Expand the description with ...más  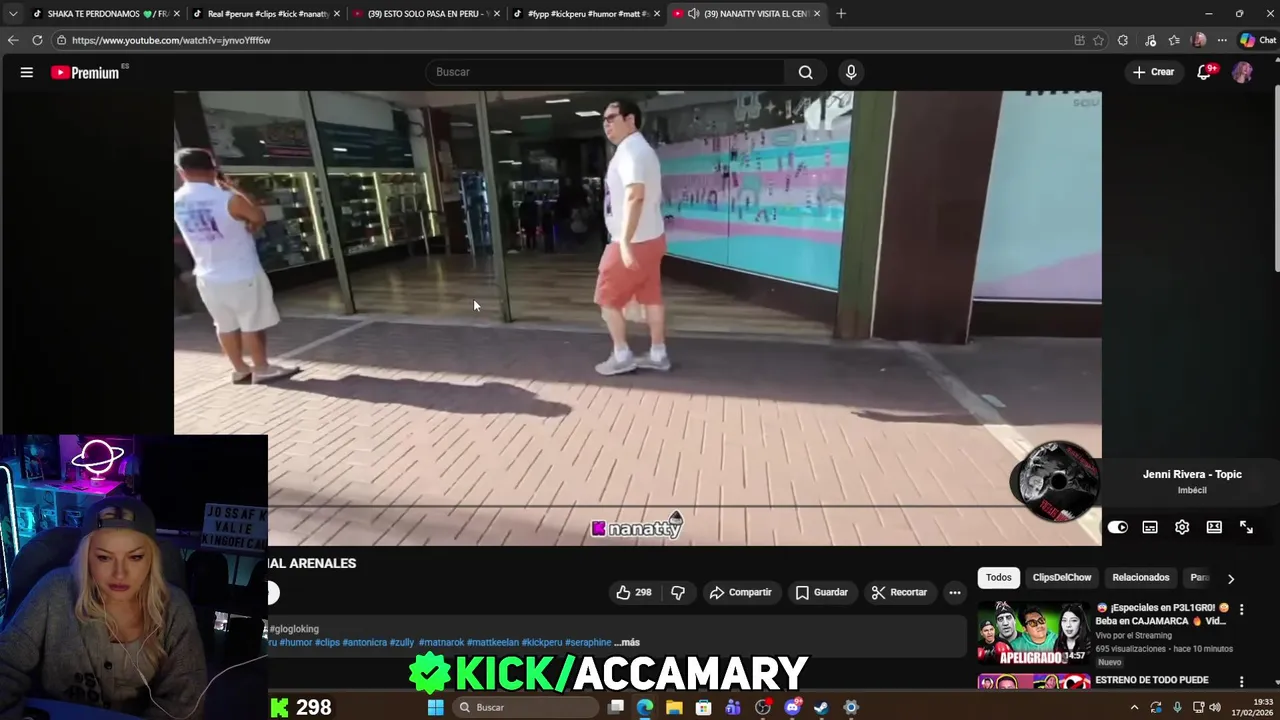coord(627,642)
